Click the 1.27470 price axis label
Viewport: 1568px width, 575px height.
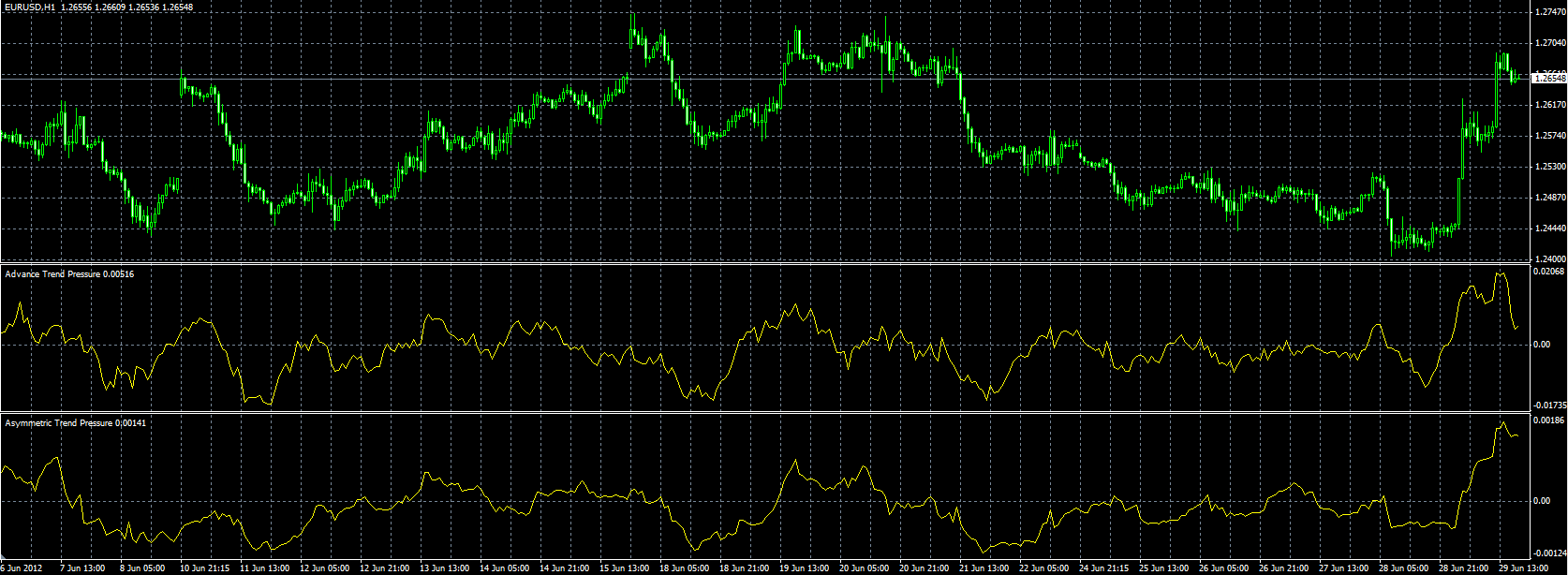(1548, 12)
